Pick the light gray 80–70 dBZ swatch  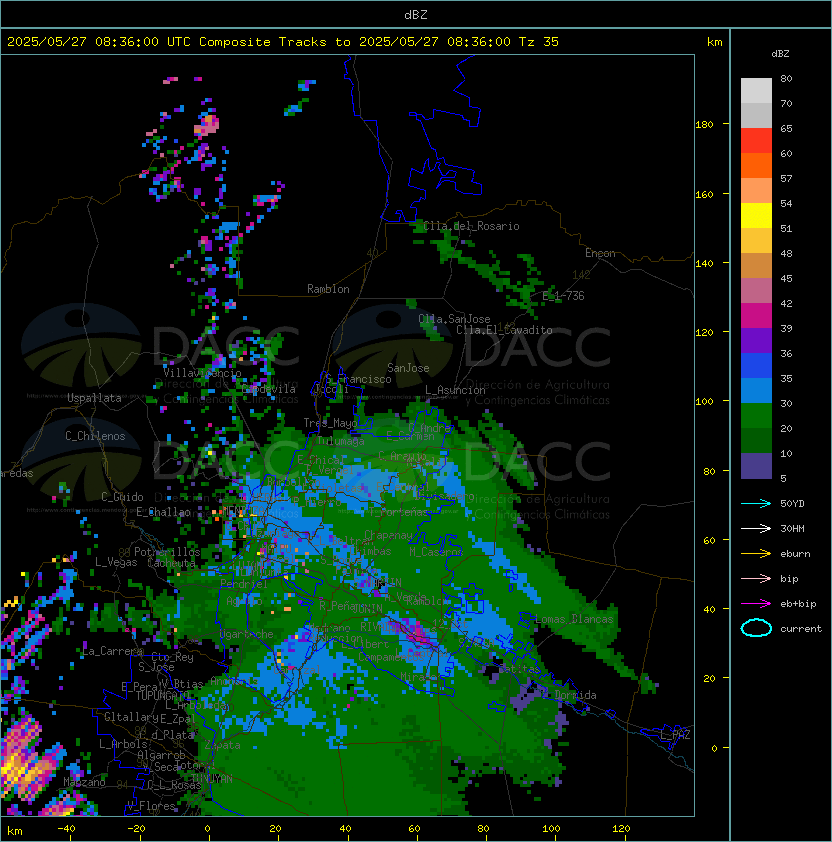[x=756, y=91]
